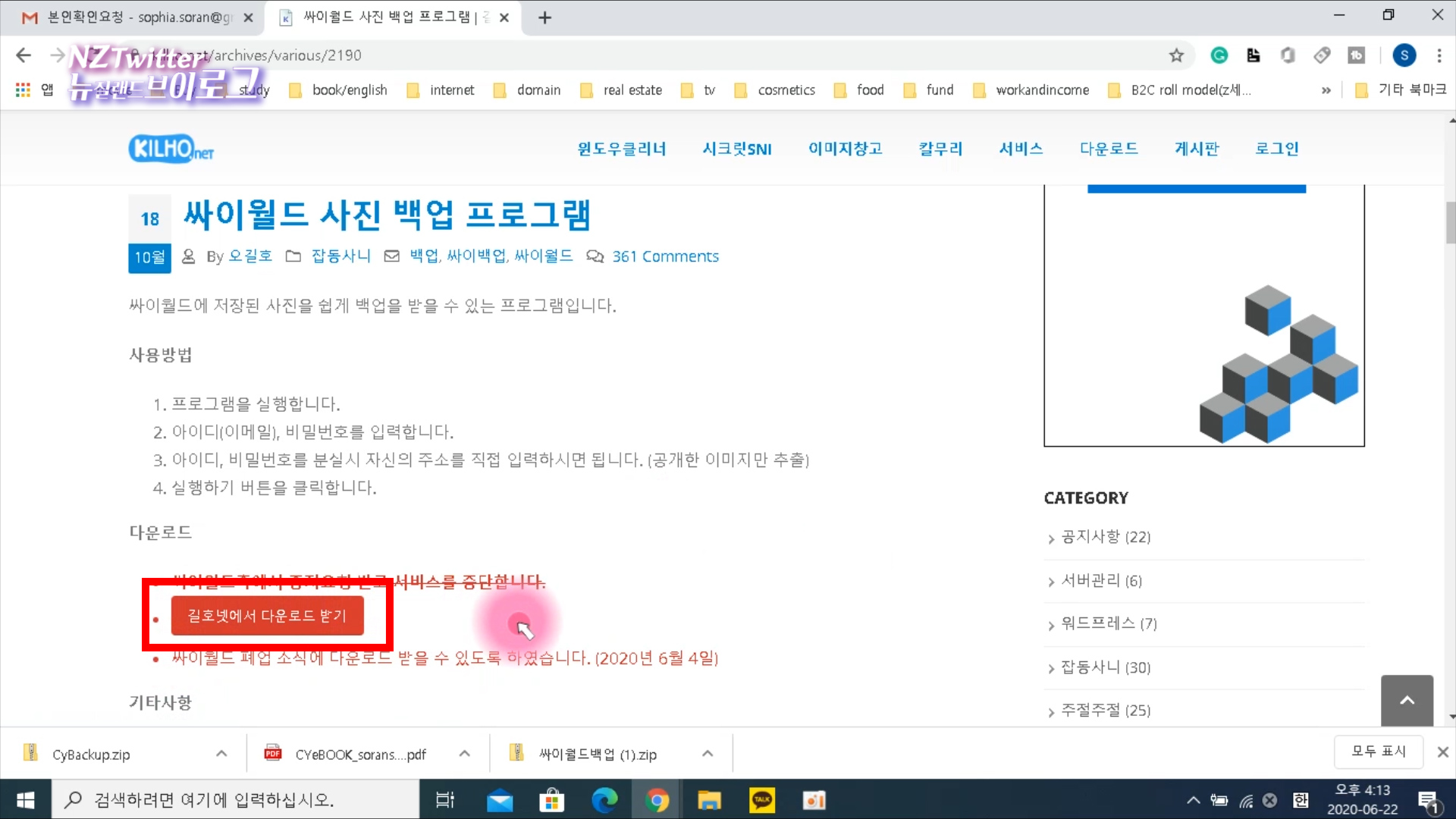This screenshot has width=1456, height=819.
Task: Open the 시크릿SNI nav menu
Action: coord(737,149)
